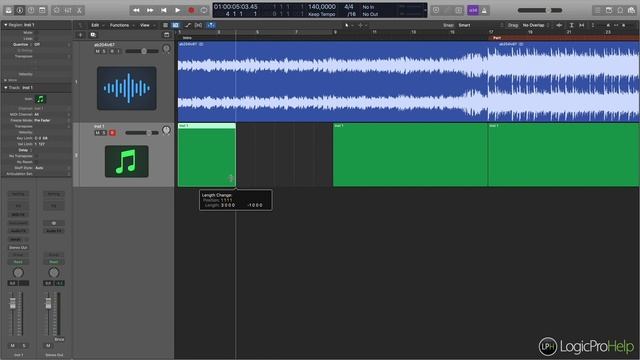Click the Fast Forward transport button
The height and width of the screenshot is (360, 640).
150,10
